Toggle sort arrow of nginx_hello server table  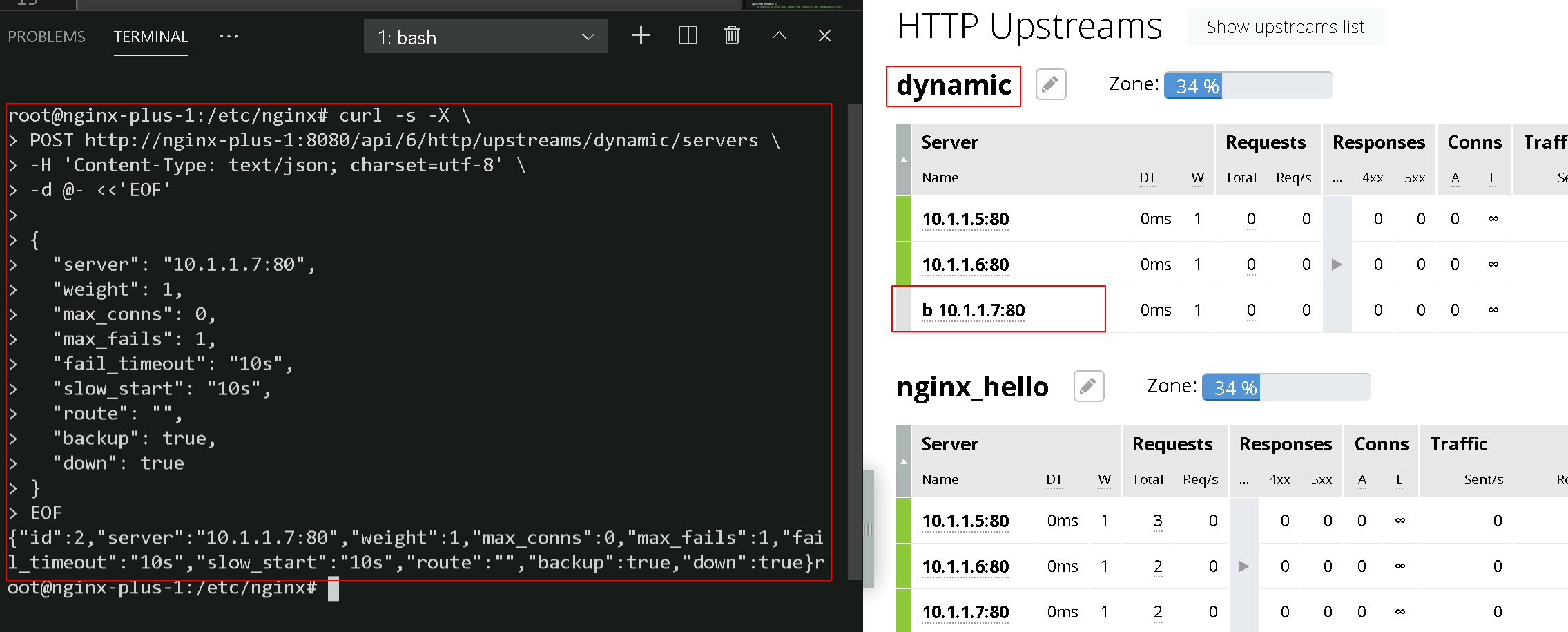point(904,461)
